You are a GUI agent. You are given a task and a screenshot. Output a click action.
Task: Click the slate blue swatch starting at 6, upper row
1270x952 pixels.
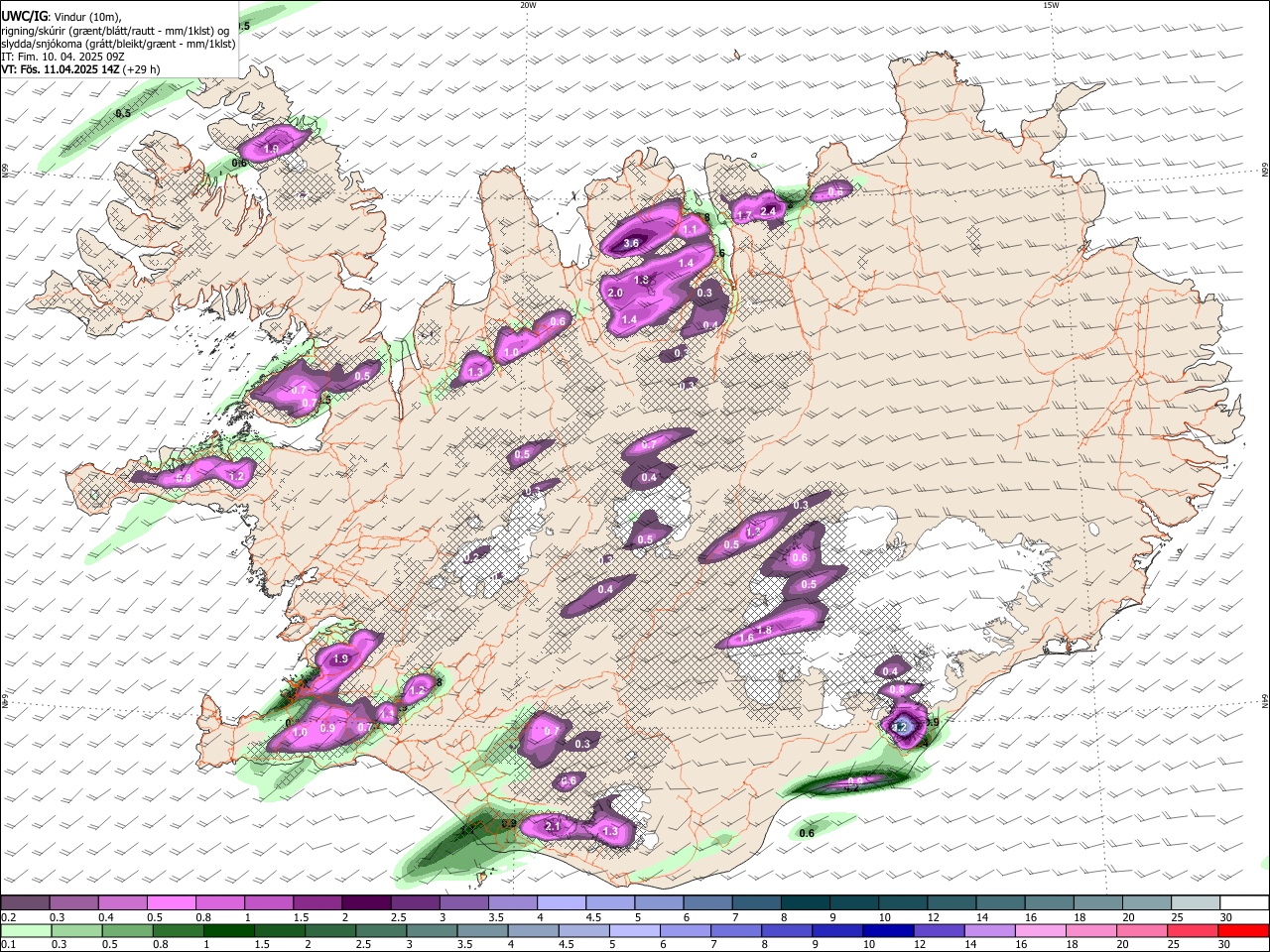coord(707,903)
